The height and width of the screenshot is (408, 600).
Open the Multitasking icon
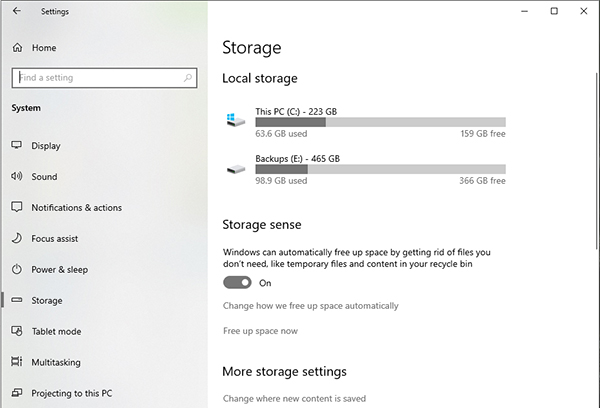[16, 362]
